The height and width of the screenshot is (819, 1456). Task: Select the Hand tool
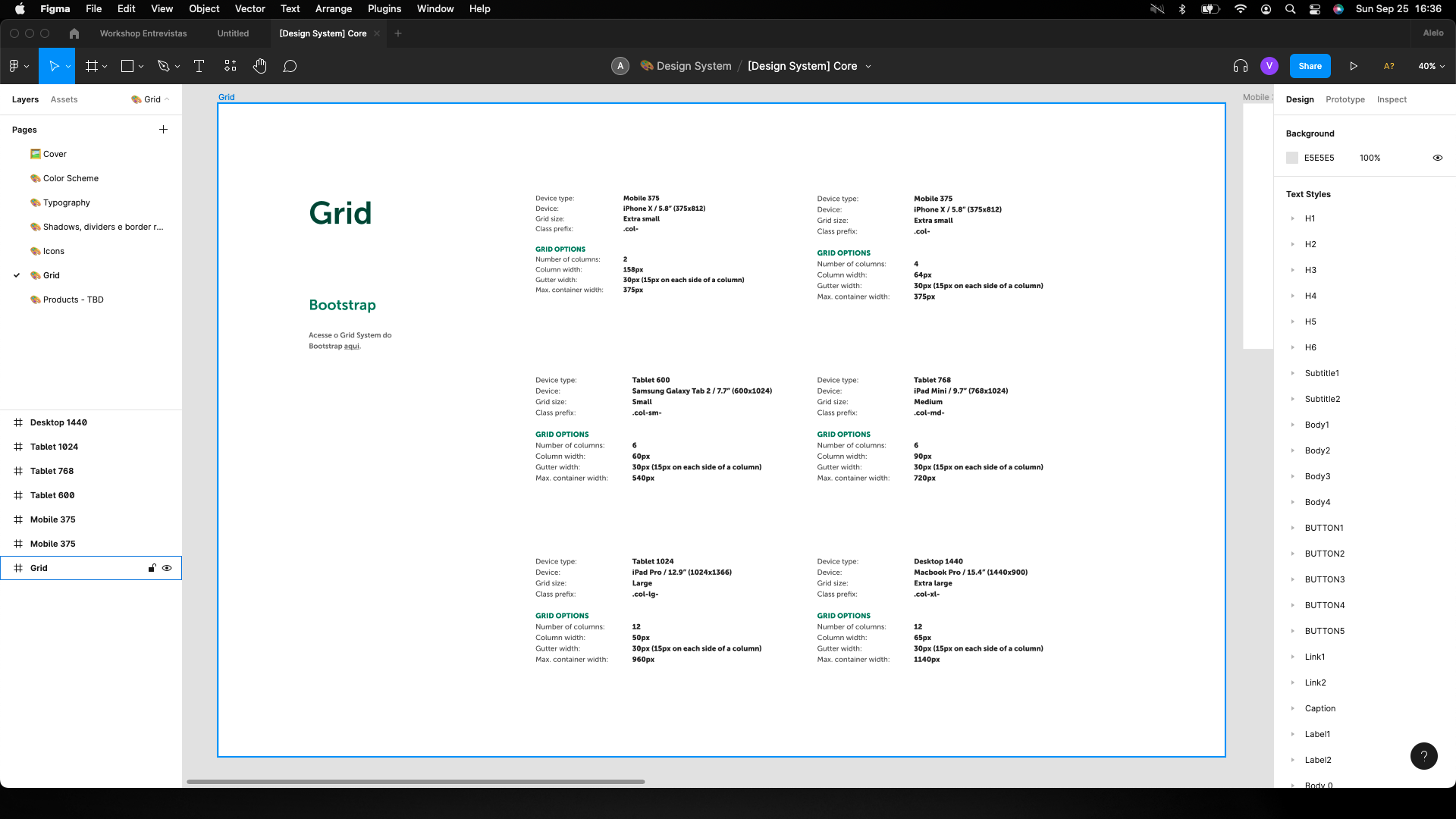pyautogui.click(x=260, y=66)
